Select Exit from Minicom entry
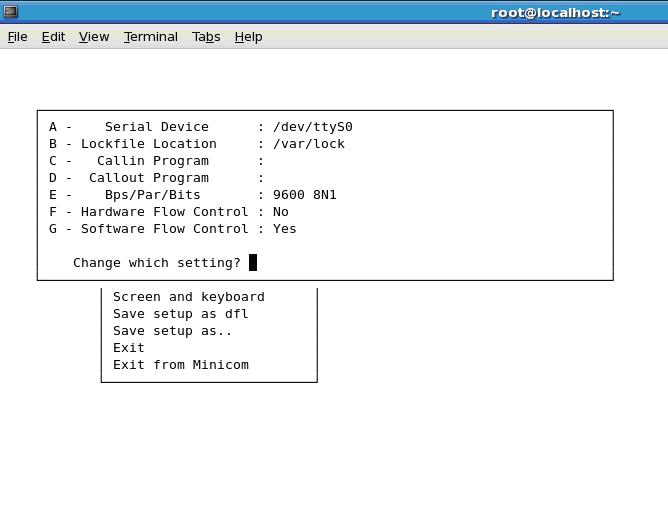The height and width of the screenshot is (505, 668). pyautogui.click(x=181, y=365)
